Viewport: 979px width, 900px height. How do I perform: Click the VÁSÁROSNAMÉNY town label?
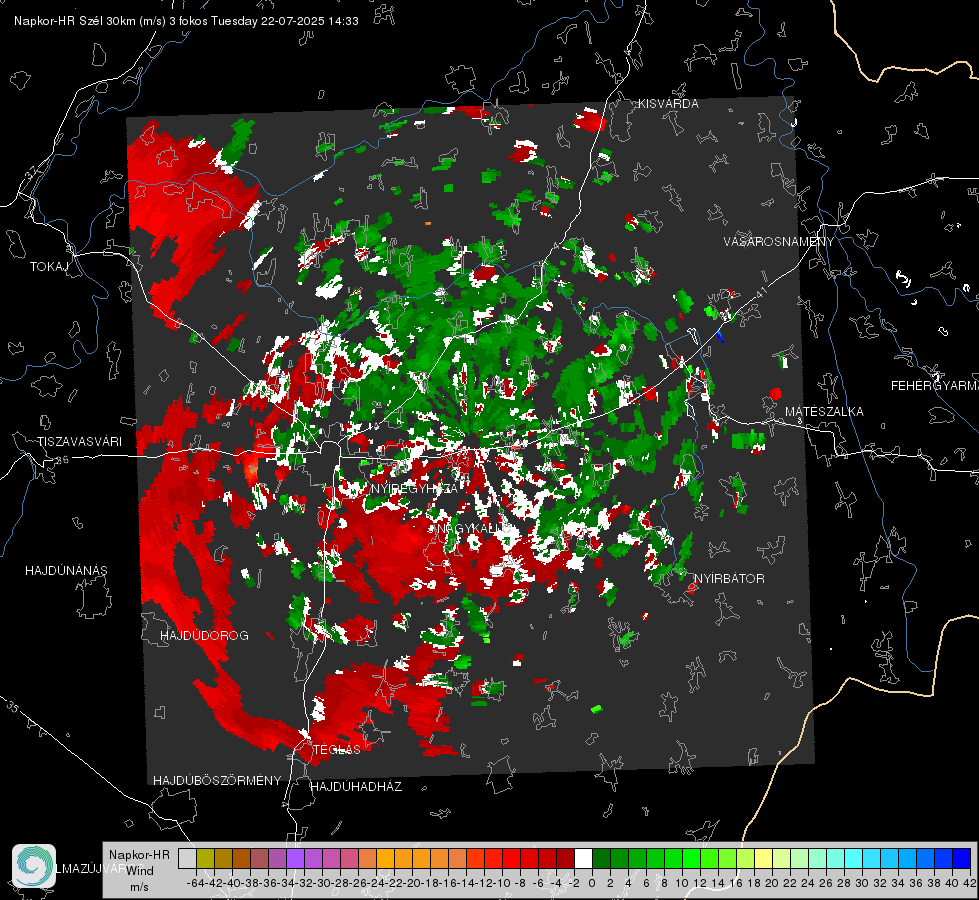point(779,242)
